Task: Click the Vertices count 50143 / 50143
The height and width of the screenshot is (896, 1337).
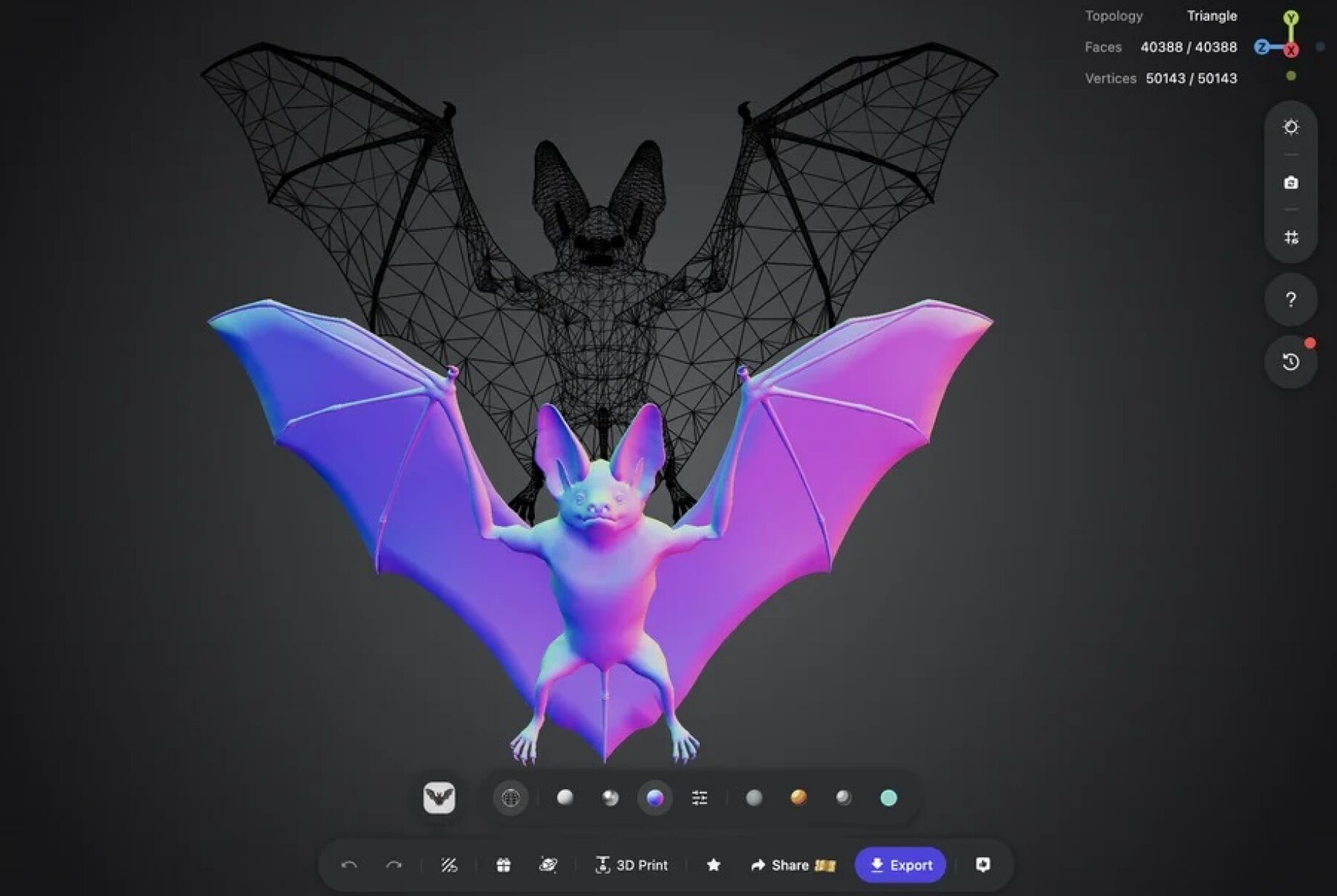Action: 1191,78
